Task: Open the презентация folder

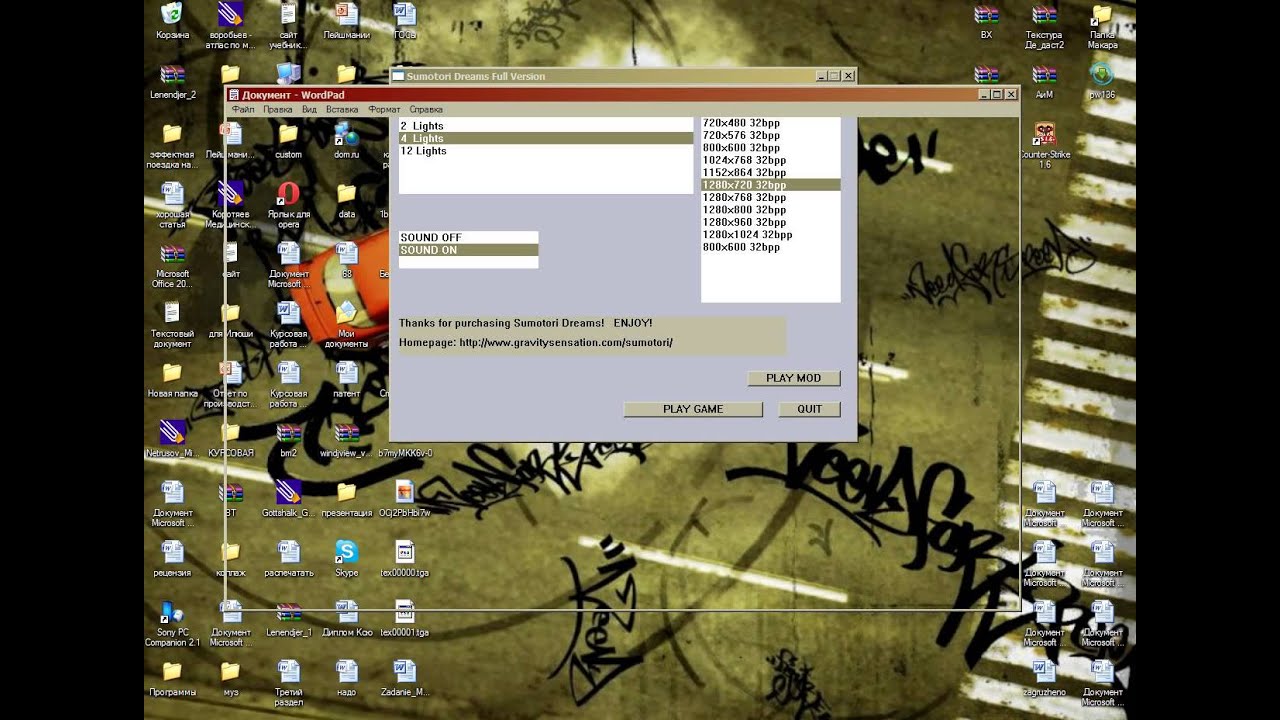Action: pyautogui.click(x=346, y=492)
